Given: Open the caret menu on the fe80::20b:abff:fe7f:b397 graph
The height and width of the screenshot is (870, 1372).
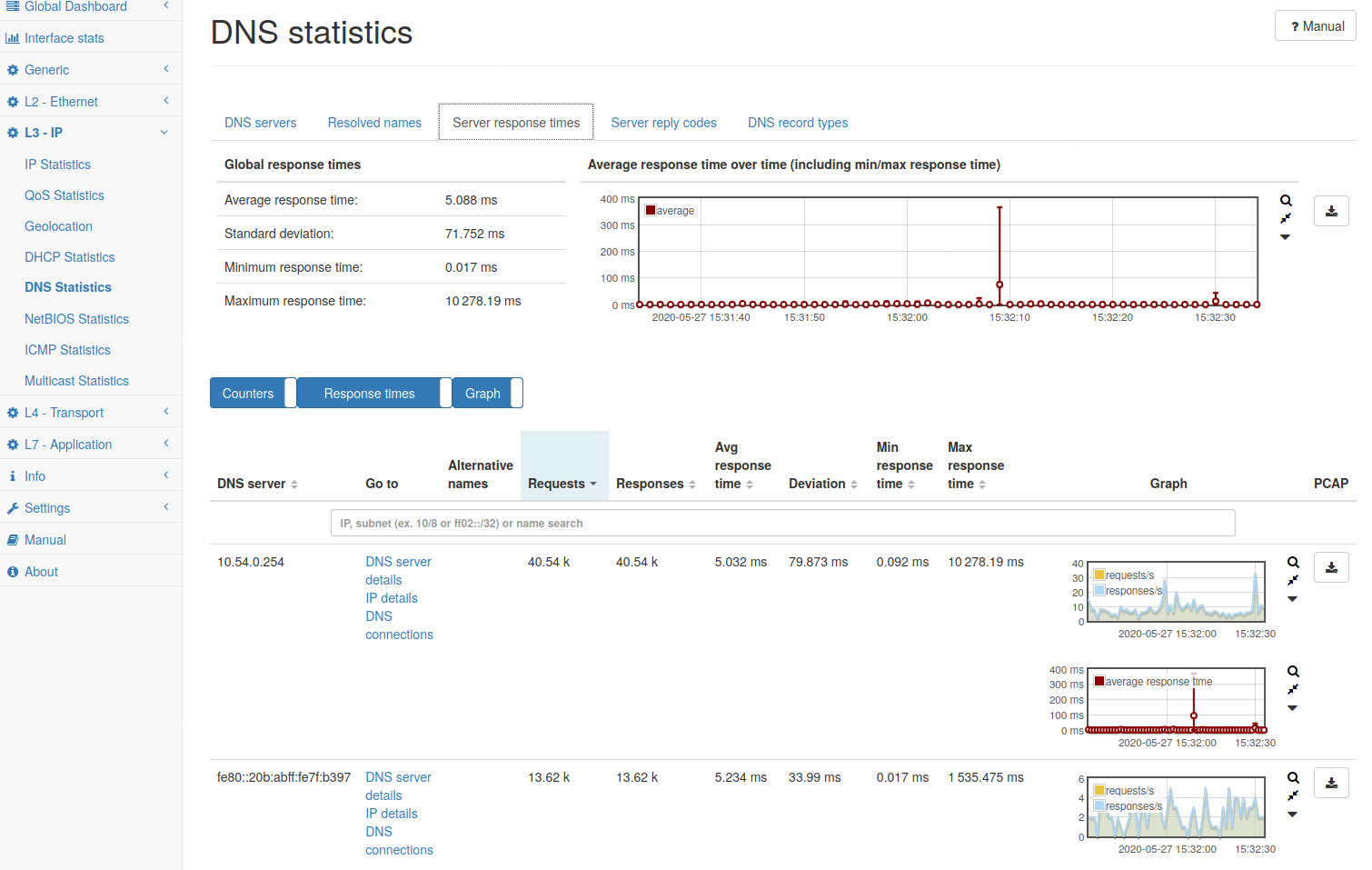Looking at the screenshot, I should [1292, 815].
